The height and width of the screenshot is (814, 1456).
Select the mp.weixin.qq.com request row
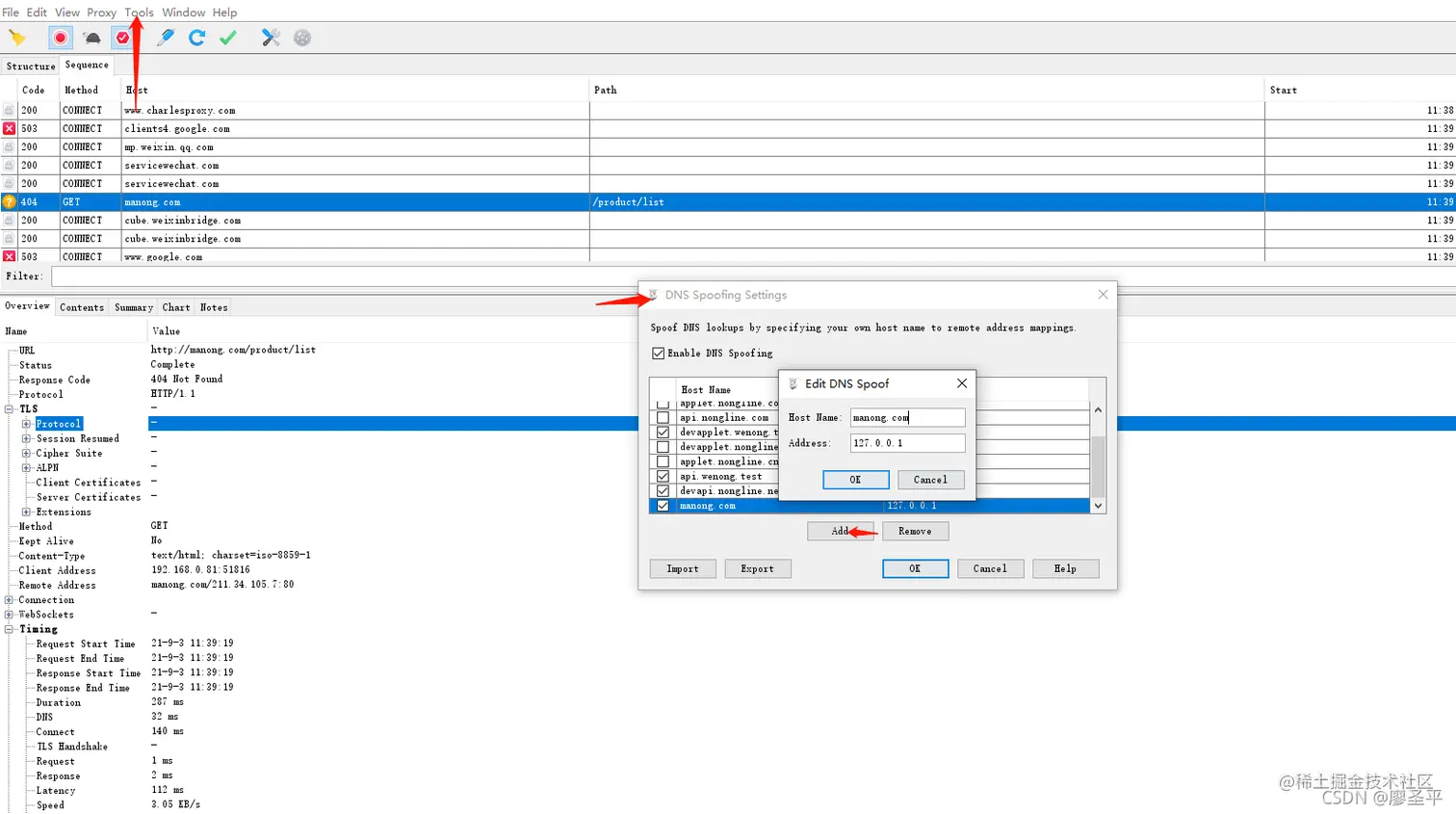(x=728, y=147)
